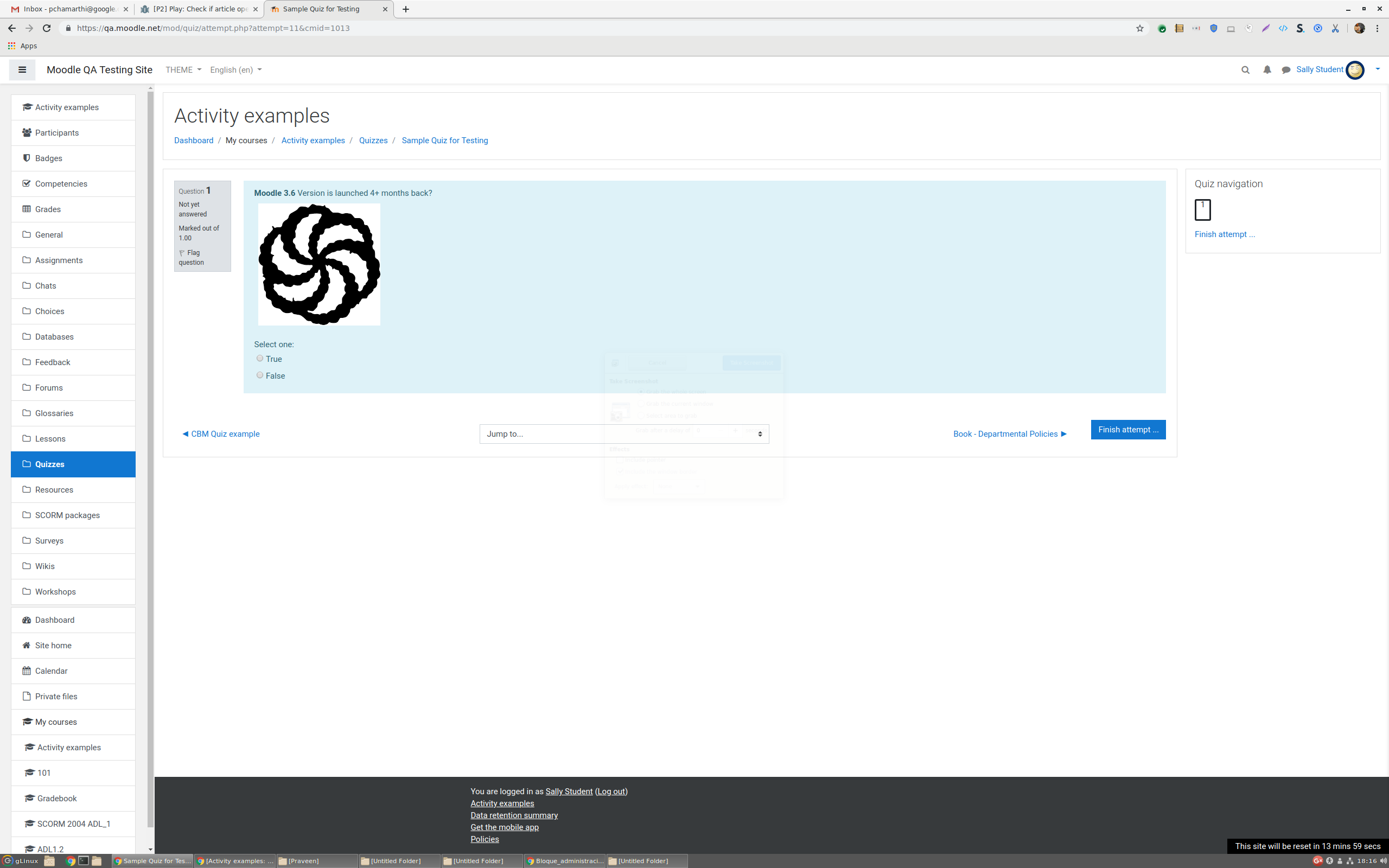Screen dimensions: 1389x868
Task: Go to next activity Book - Departmental Policies
Action: [x=1010, y=434]
